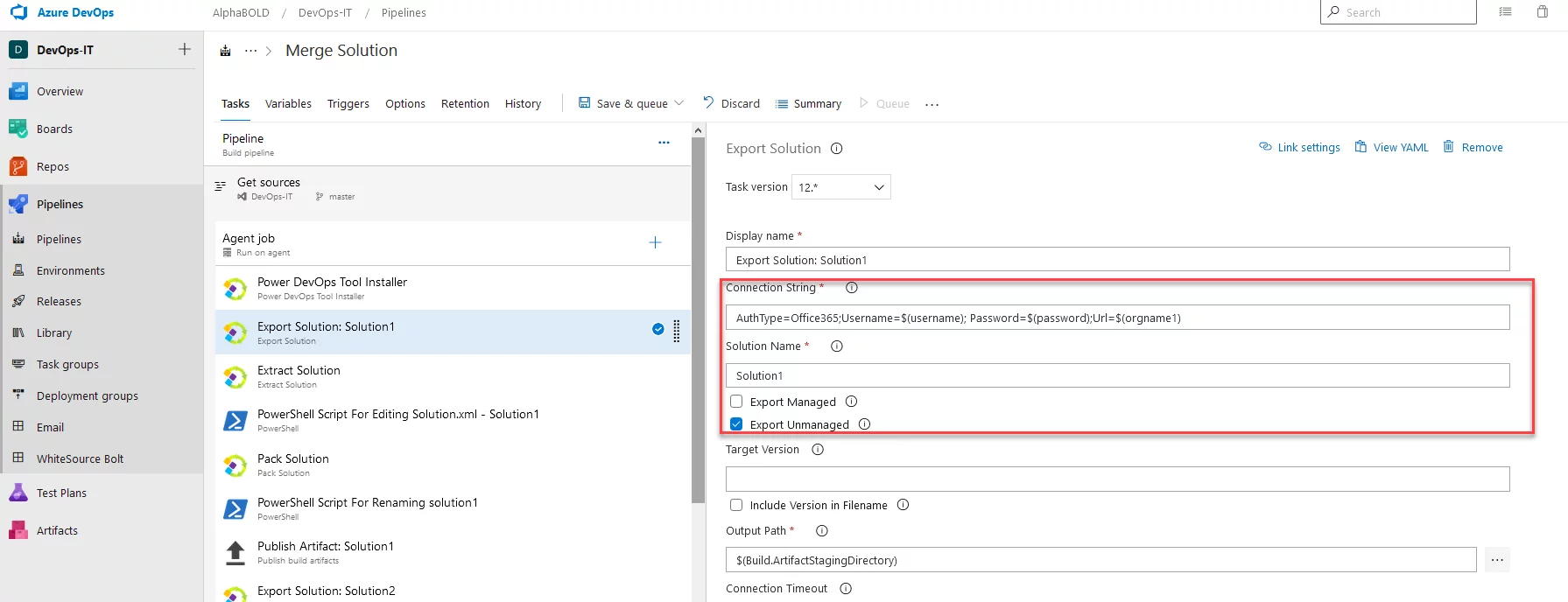This screenshot has width=1568, height=602.
Task: Click the Export Solution info icon
Action: (x=837, y=148)
